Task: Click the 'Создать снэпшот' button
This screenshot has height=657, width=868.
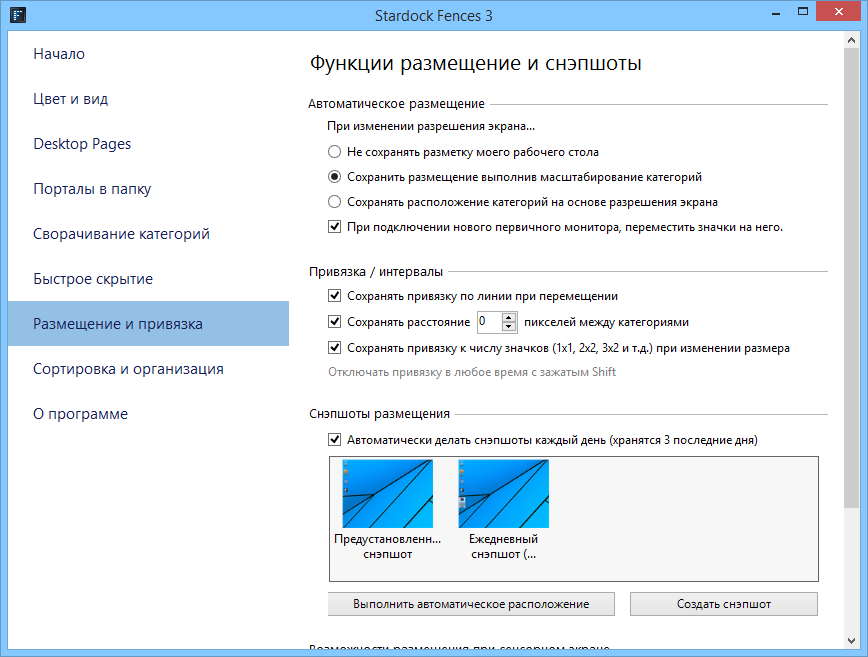Action: tap(724, 604)
